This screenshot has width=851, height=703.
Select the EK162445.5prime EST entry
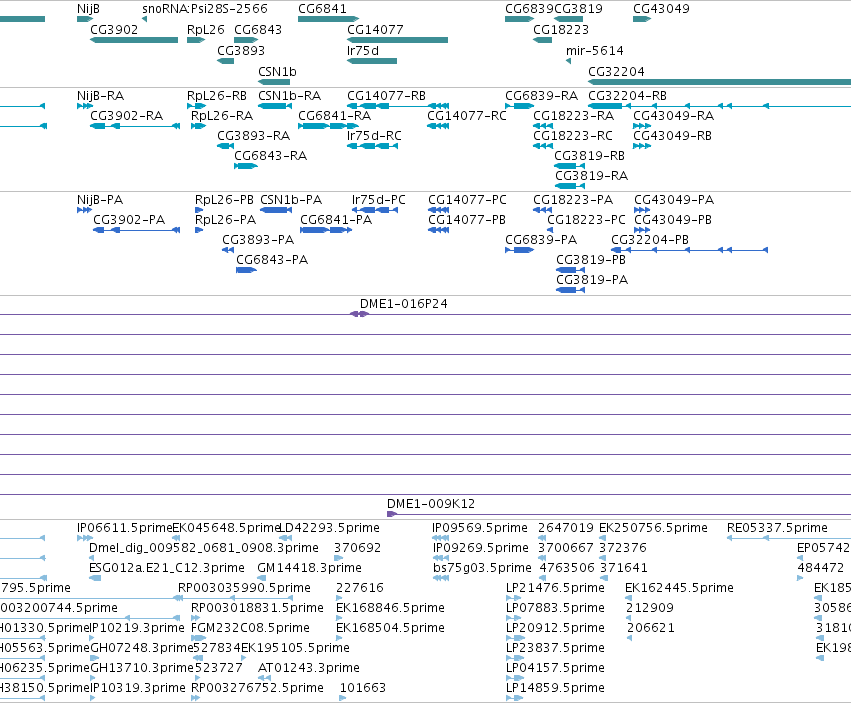point(628,598)
